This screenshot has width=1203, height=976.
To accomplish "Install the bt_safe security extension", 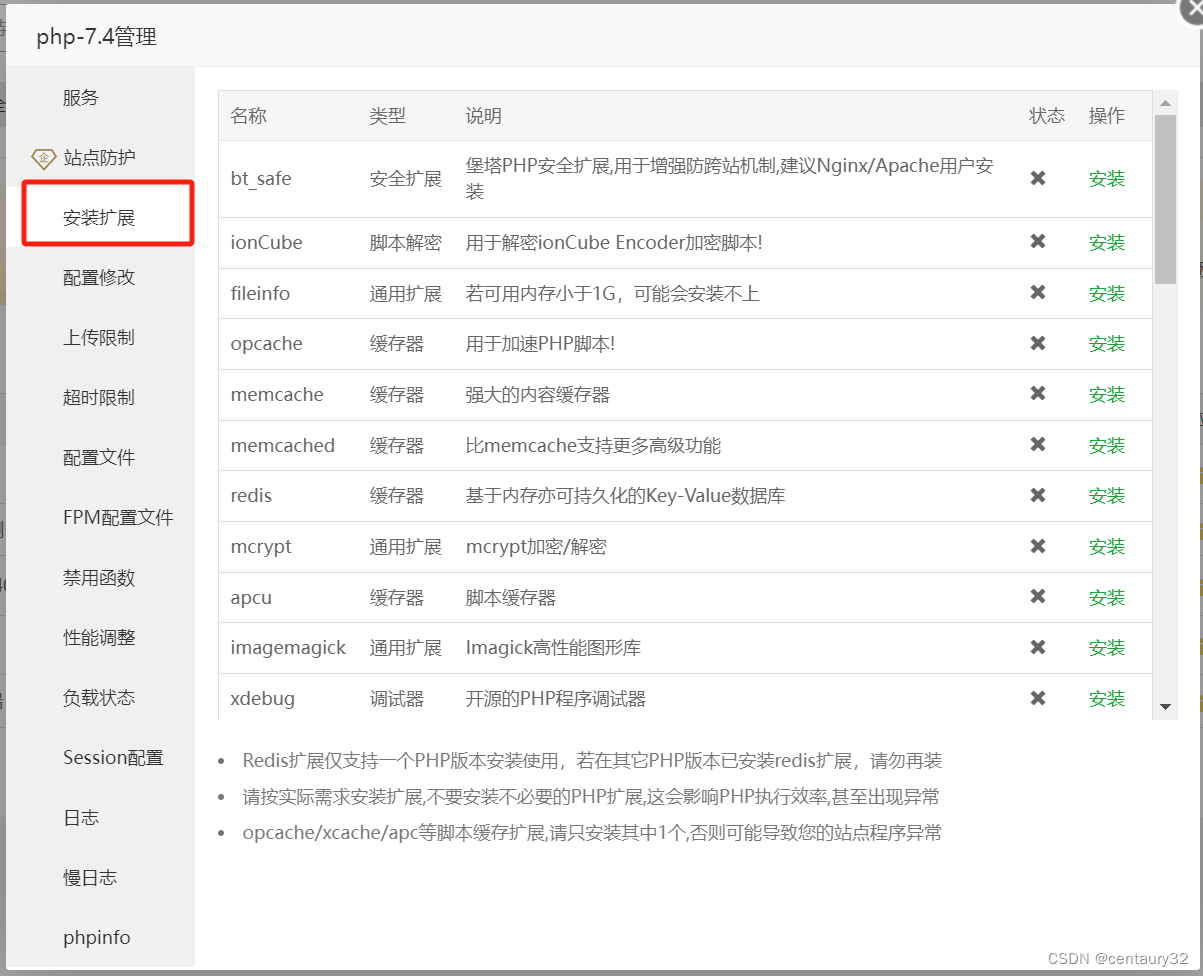I will coord(1106,178).
